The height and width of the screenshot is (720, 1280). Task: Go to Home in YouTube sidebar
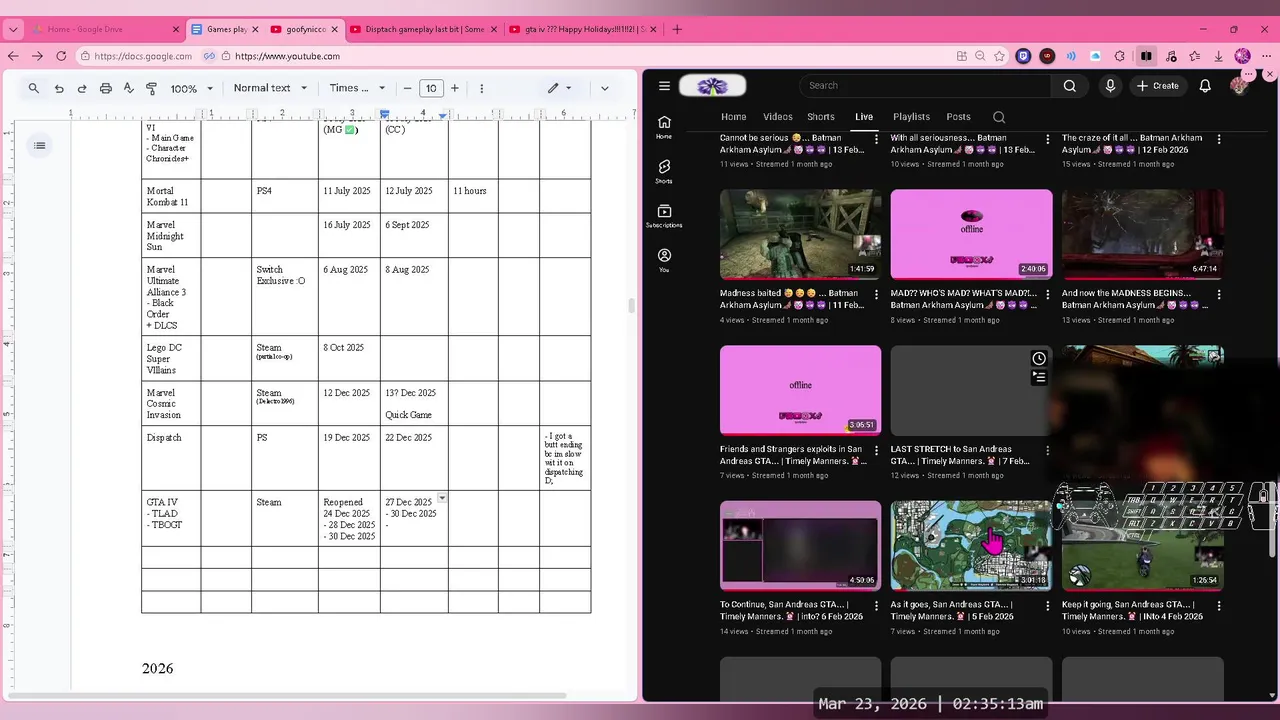(x=664, y=127)
